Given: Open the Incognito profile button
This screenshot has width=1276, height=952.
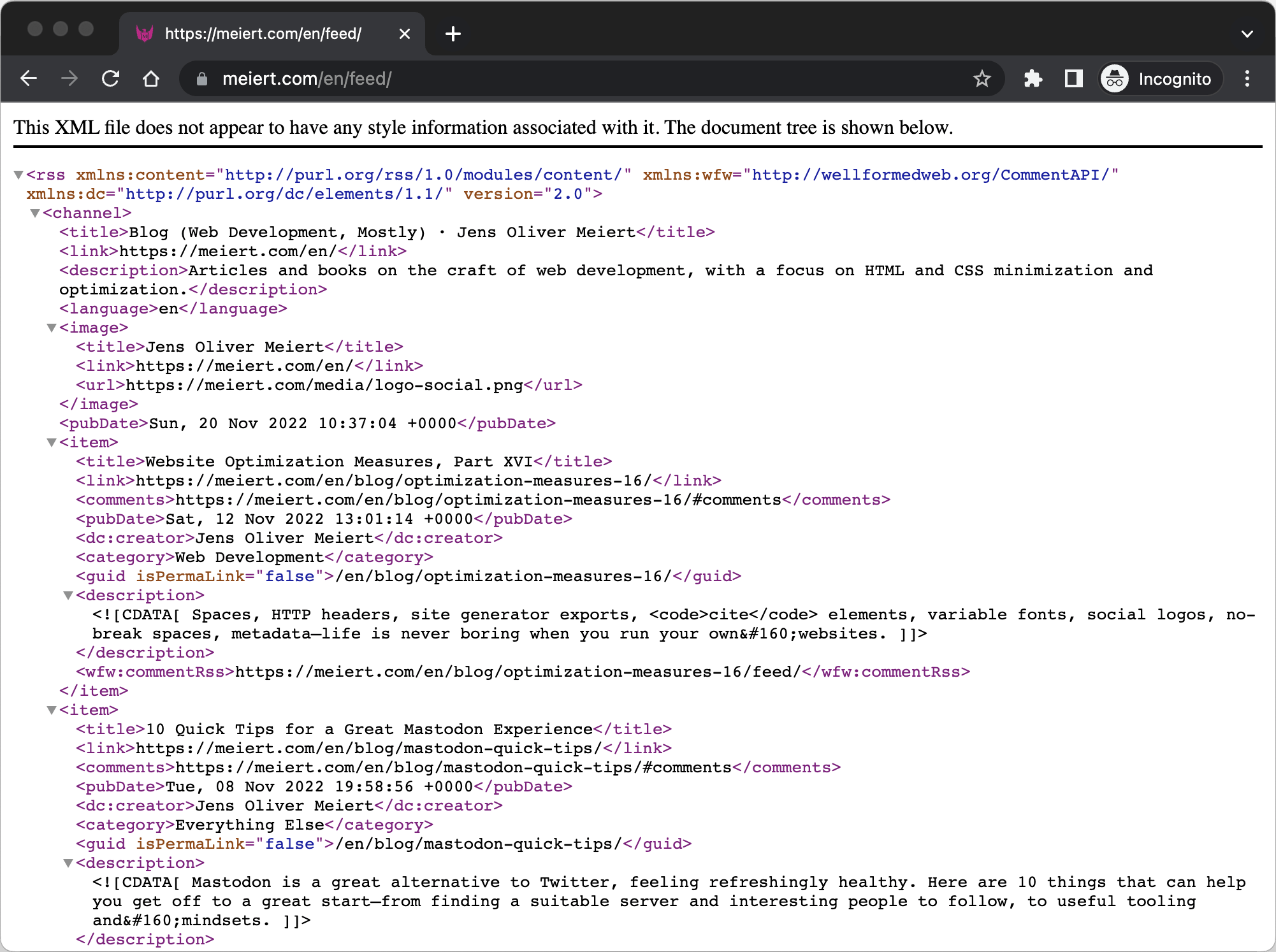Looking at the screenshot, I should [x=1161, y=78].
